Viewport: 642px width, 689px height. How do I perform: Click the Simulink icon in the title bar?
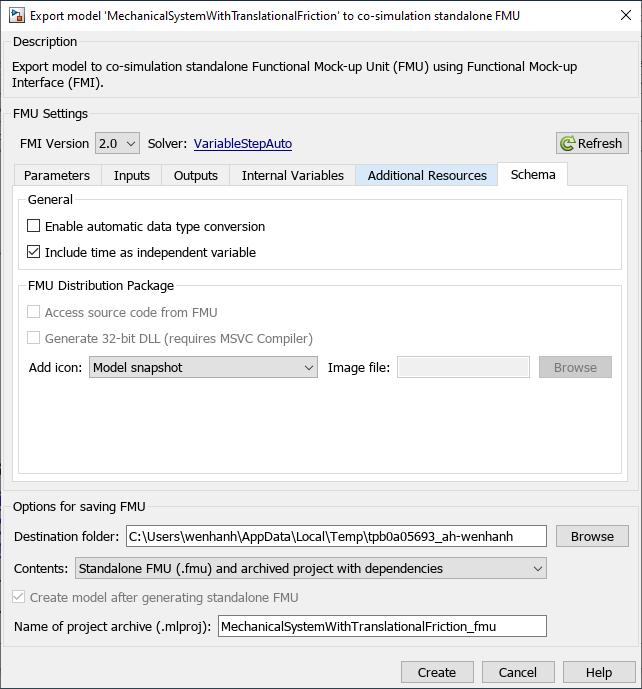click(17, 15)
